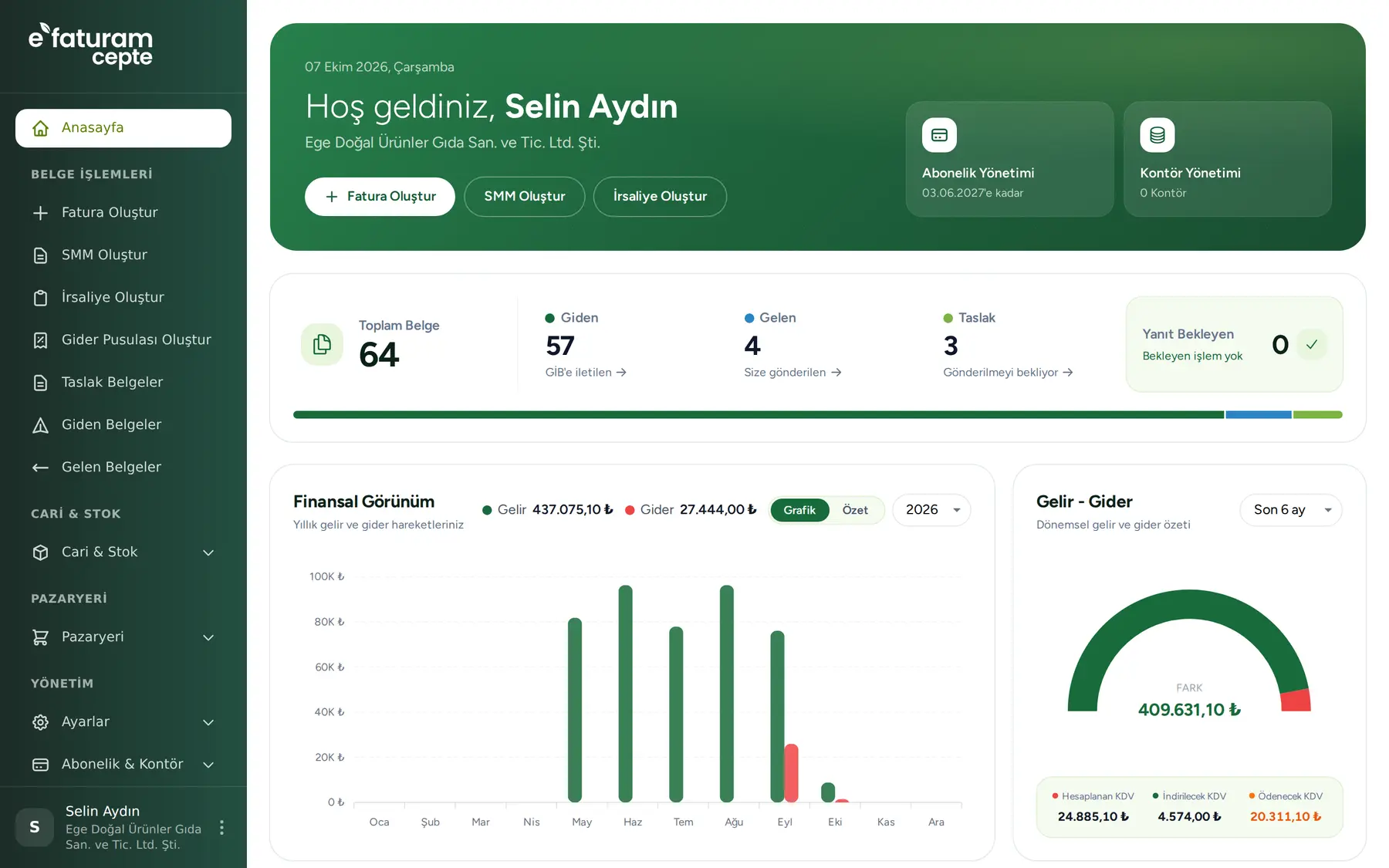Expand the Abonelik & Kontör chevron
Viewport: 1389px width, 868px height.
tap(208, 765)
